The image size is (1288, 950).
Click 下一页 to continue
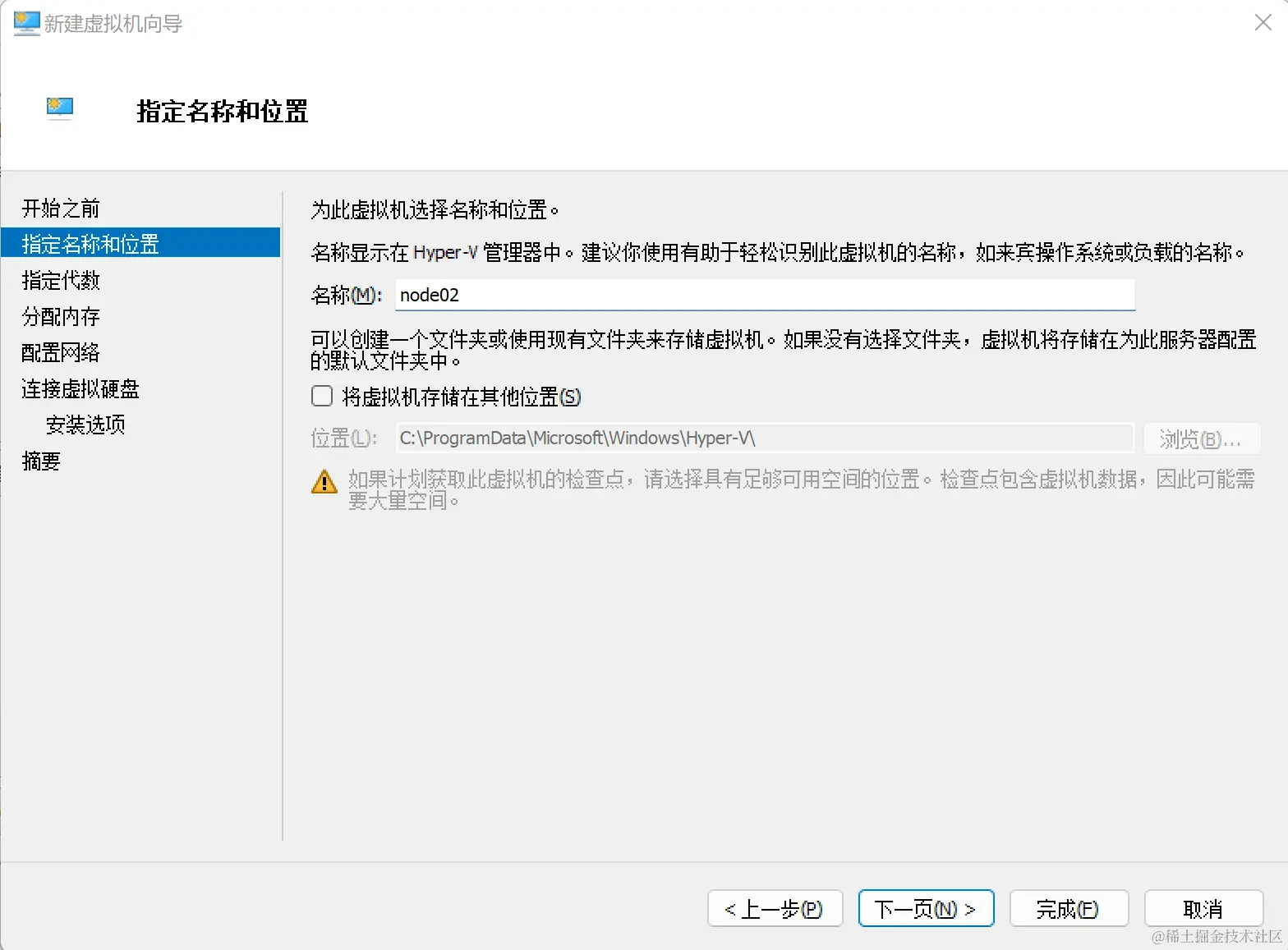[x=926, y=908]
